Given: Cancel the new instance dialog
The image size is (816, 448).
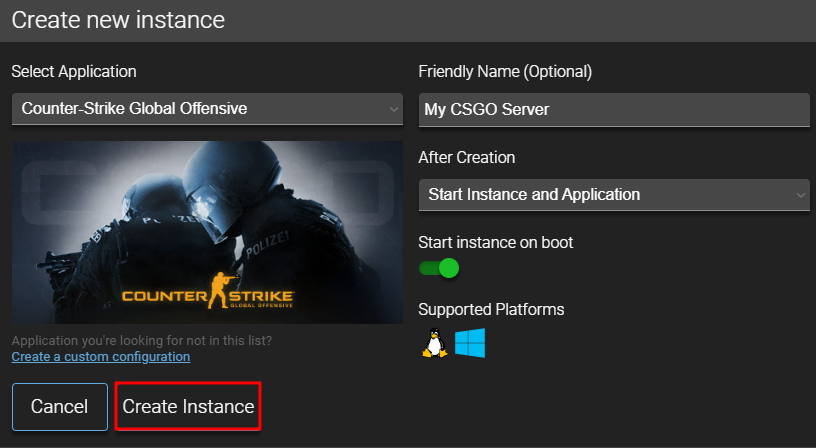Looking at the screenshot, I should [x=60, y=407].
